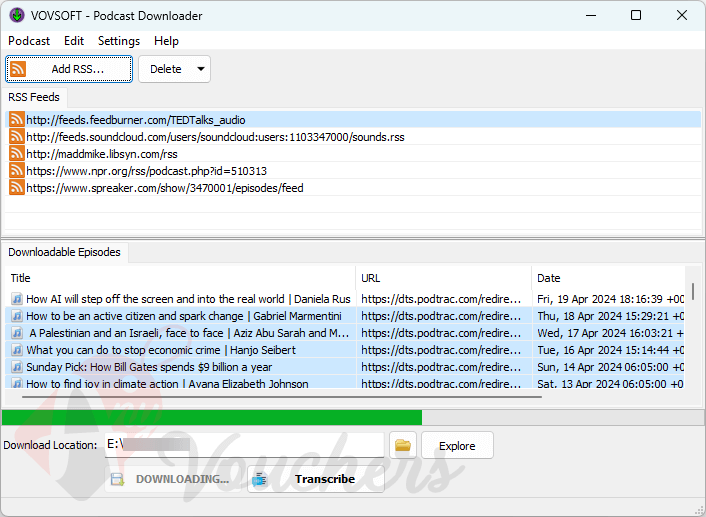706x517 pixels.
Task: Click the green download progress bar
Action: point(212,417)
